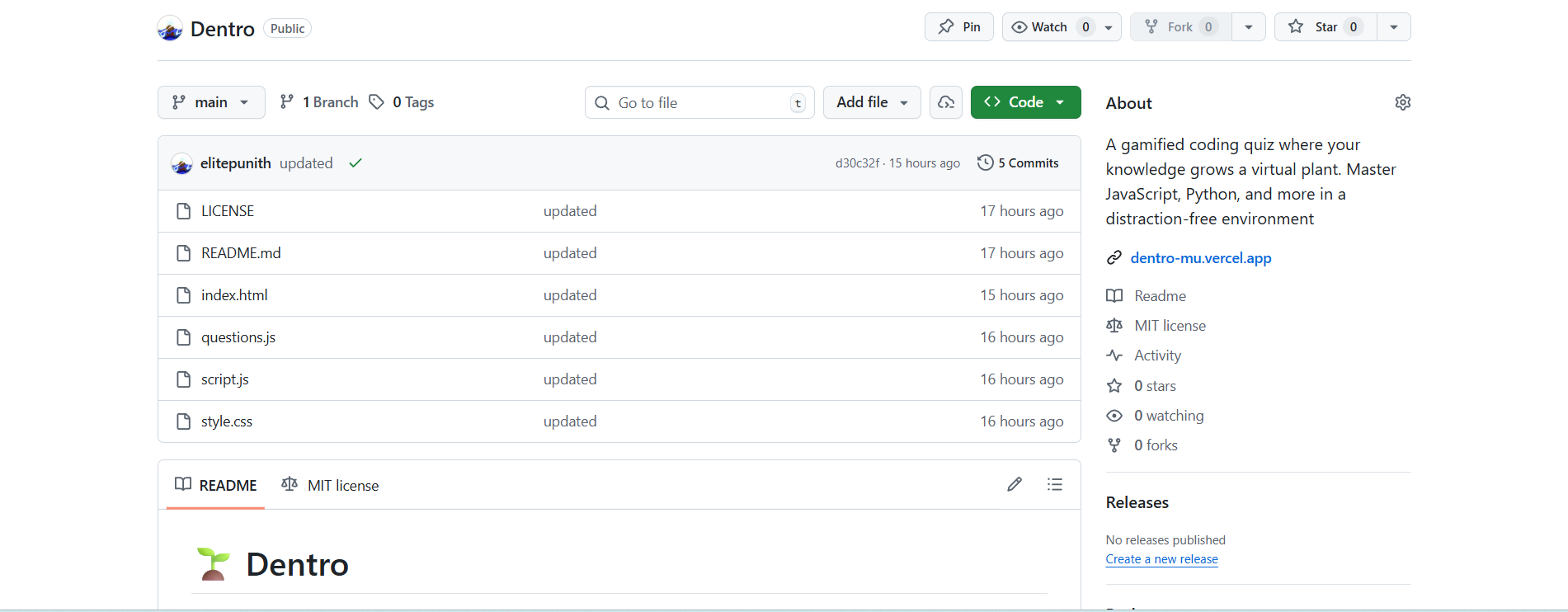Click the Dentro repository avatar icon
This screenshot has height=612, width=1568.
tap(170, 29)
